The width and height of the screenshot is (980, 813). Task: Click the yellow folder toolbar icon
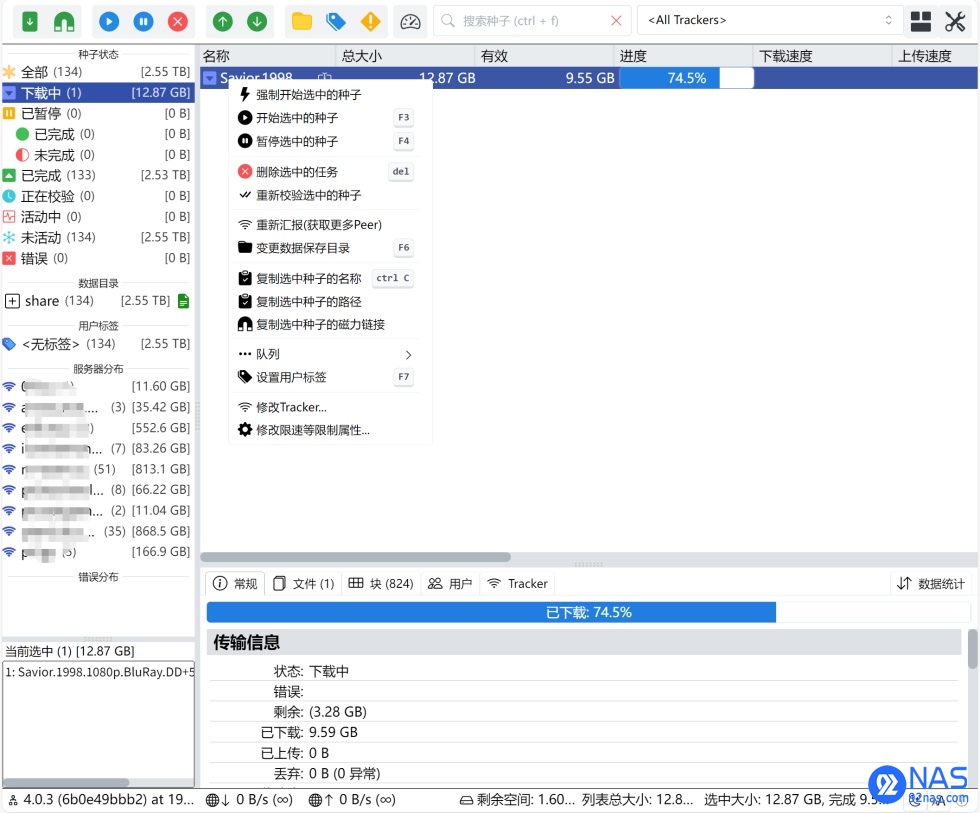(301, 21)
